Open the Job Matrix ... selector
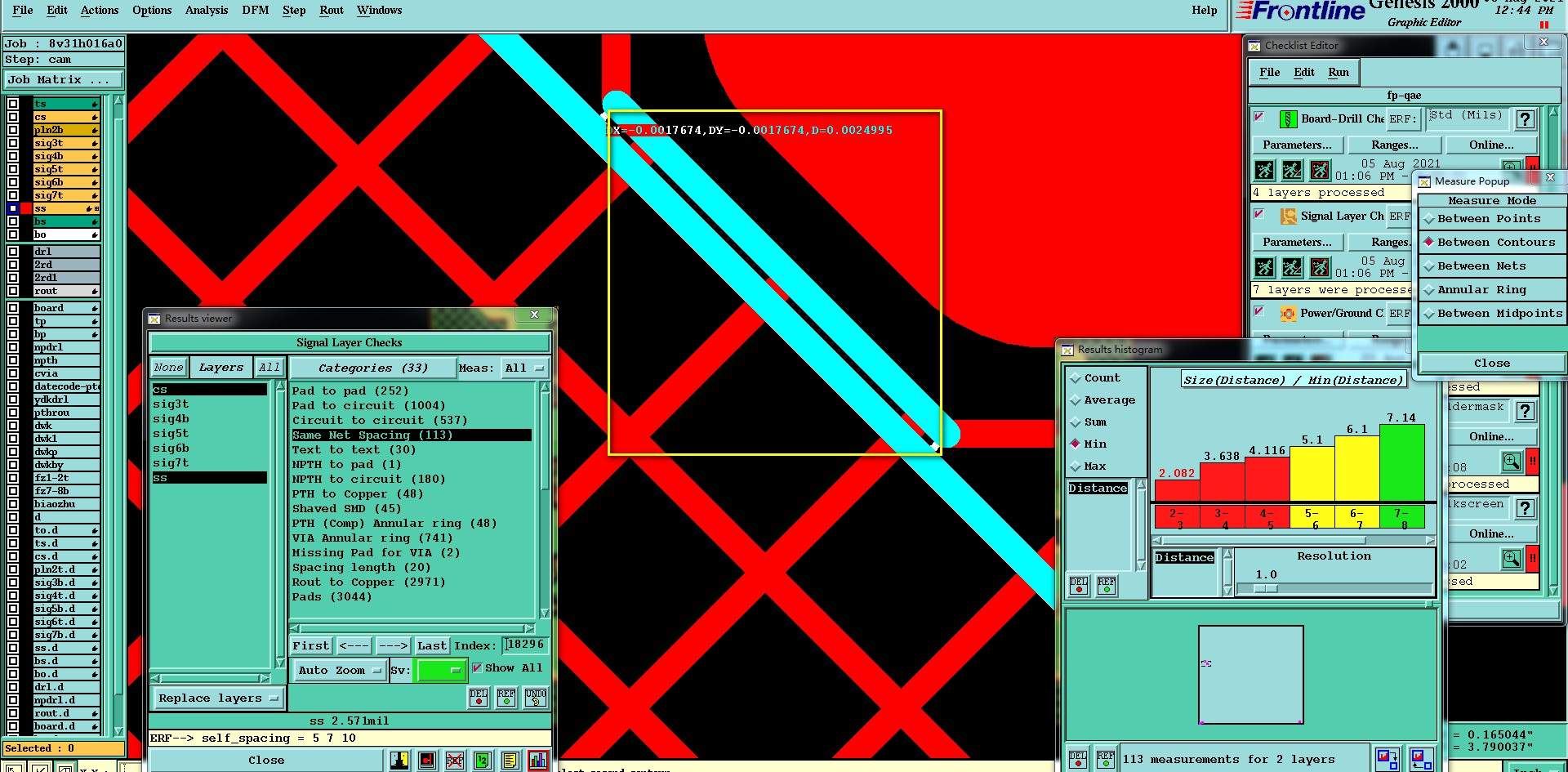The height and width of the screenshot is (772, 1568). 64,80
